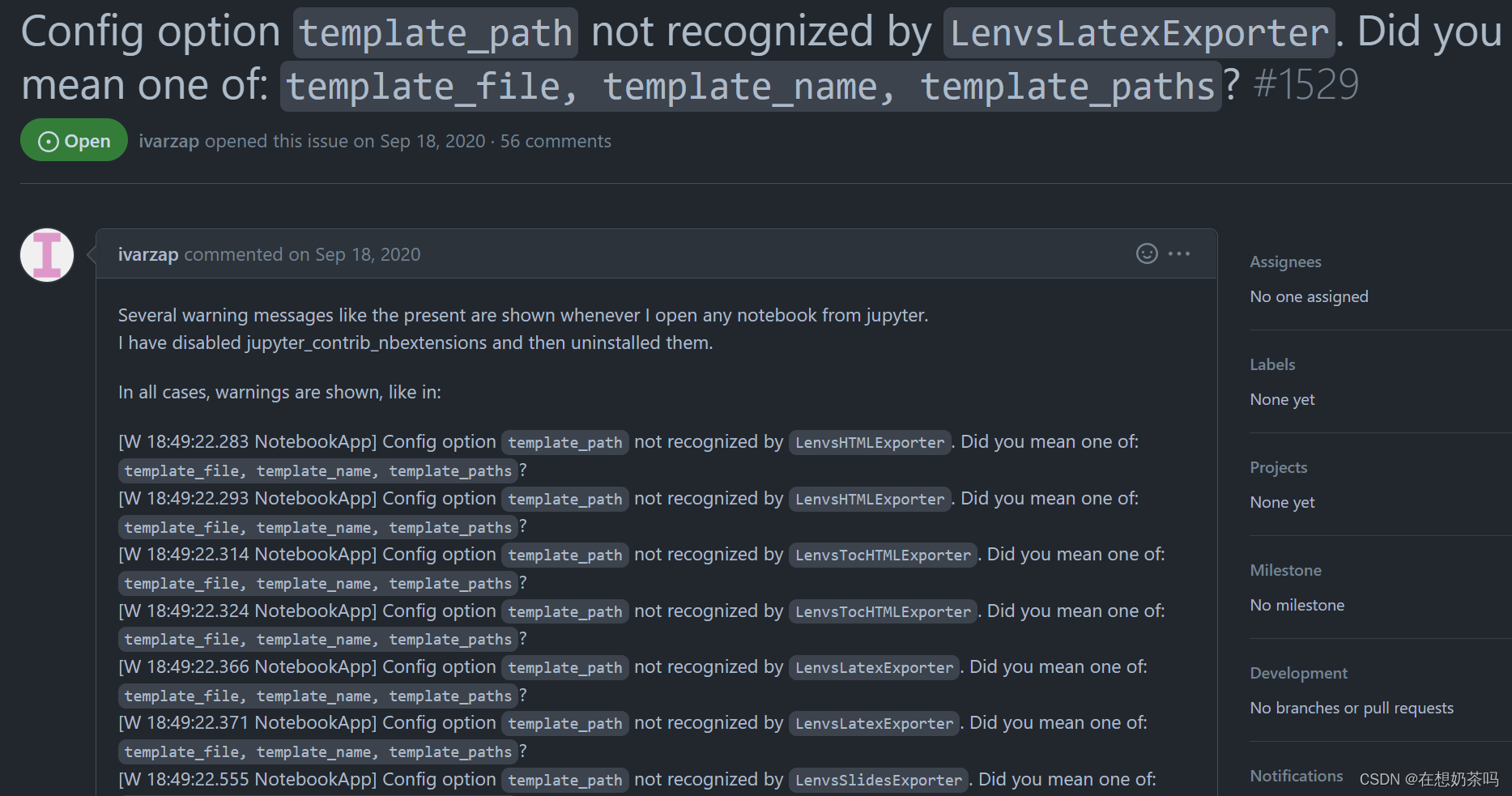Click LenvsLatexExporter code in issue title

[1139, 33]
